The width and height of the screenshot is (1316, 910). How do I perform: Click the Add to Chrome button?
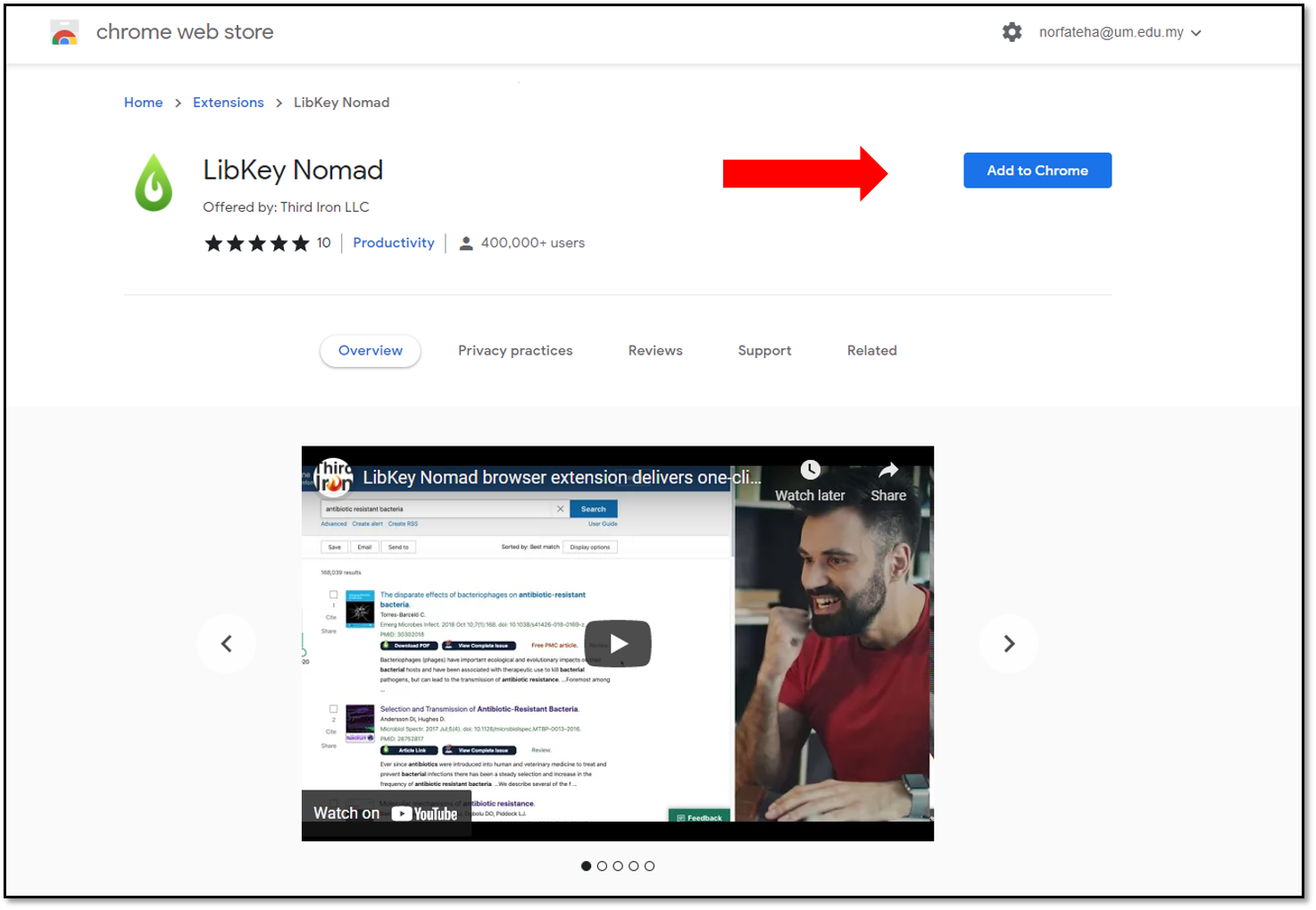(x=1037, y=171)
